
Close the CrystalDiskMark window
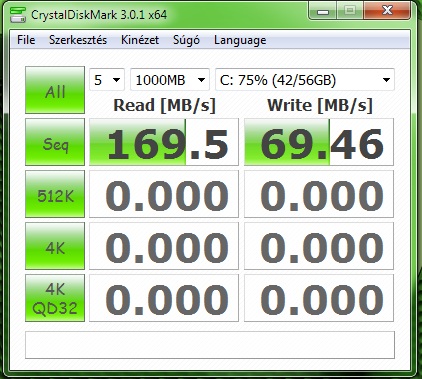(387, 11)
